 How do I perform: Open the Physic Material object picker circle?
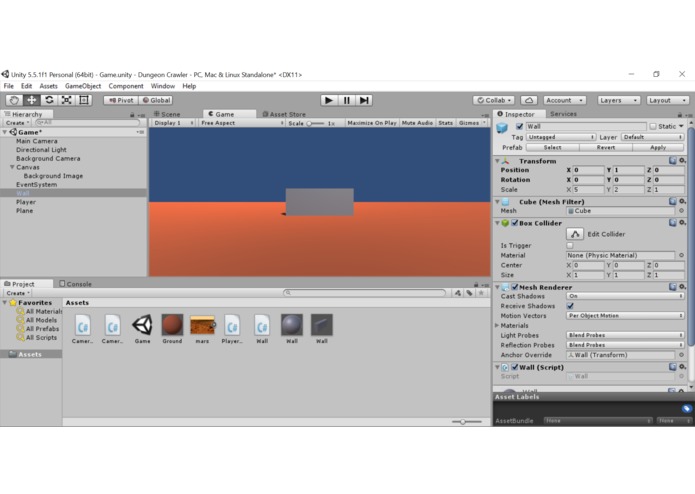[681, 255]
